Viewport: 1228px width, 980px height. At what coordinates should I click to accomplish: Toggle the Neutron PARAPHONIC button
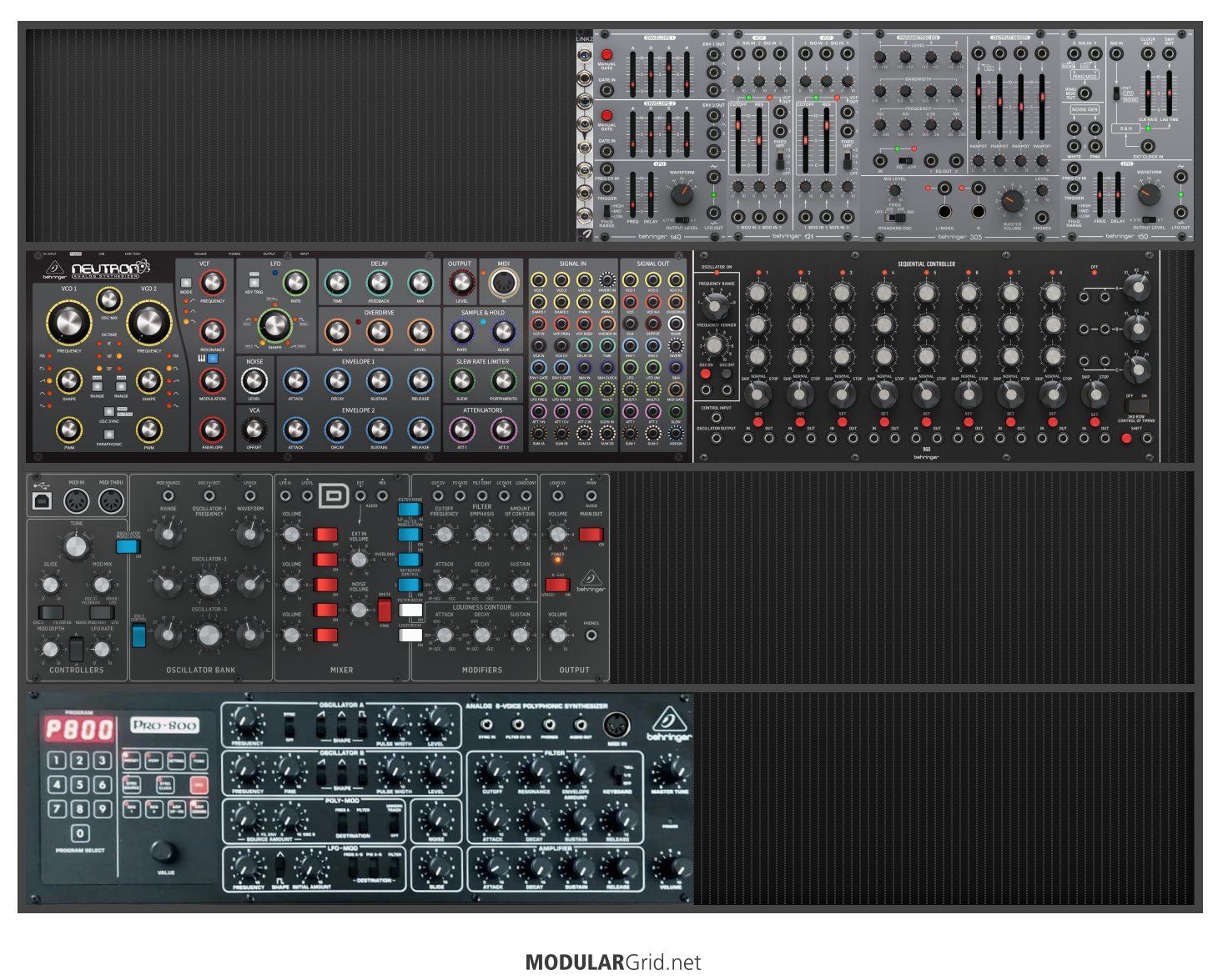click(x=108, y=435)
